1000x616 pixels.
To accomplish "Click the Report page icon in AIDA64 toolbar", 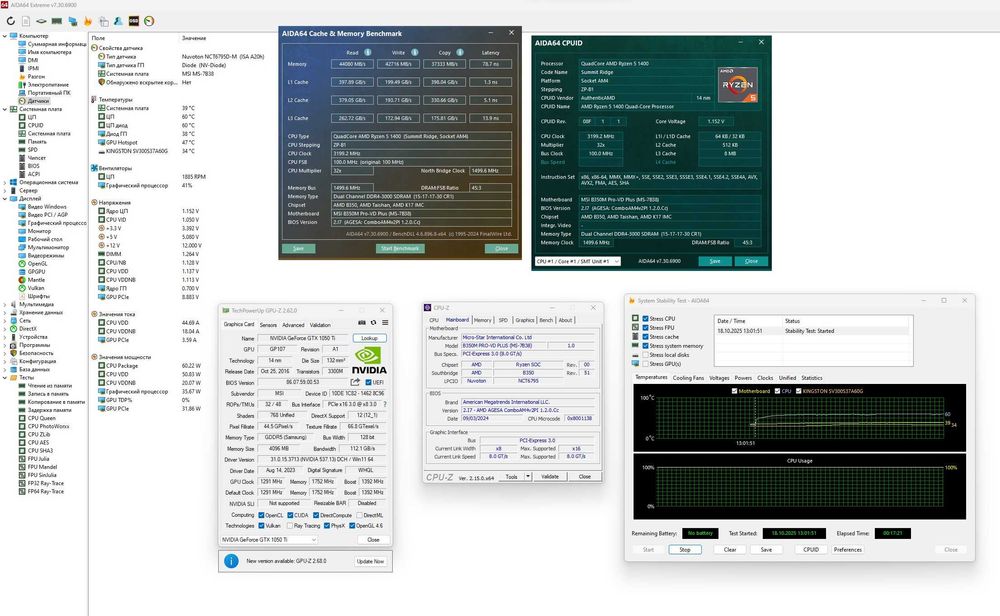I will click(x=26, y=21).
